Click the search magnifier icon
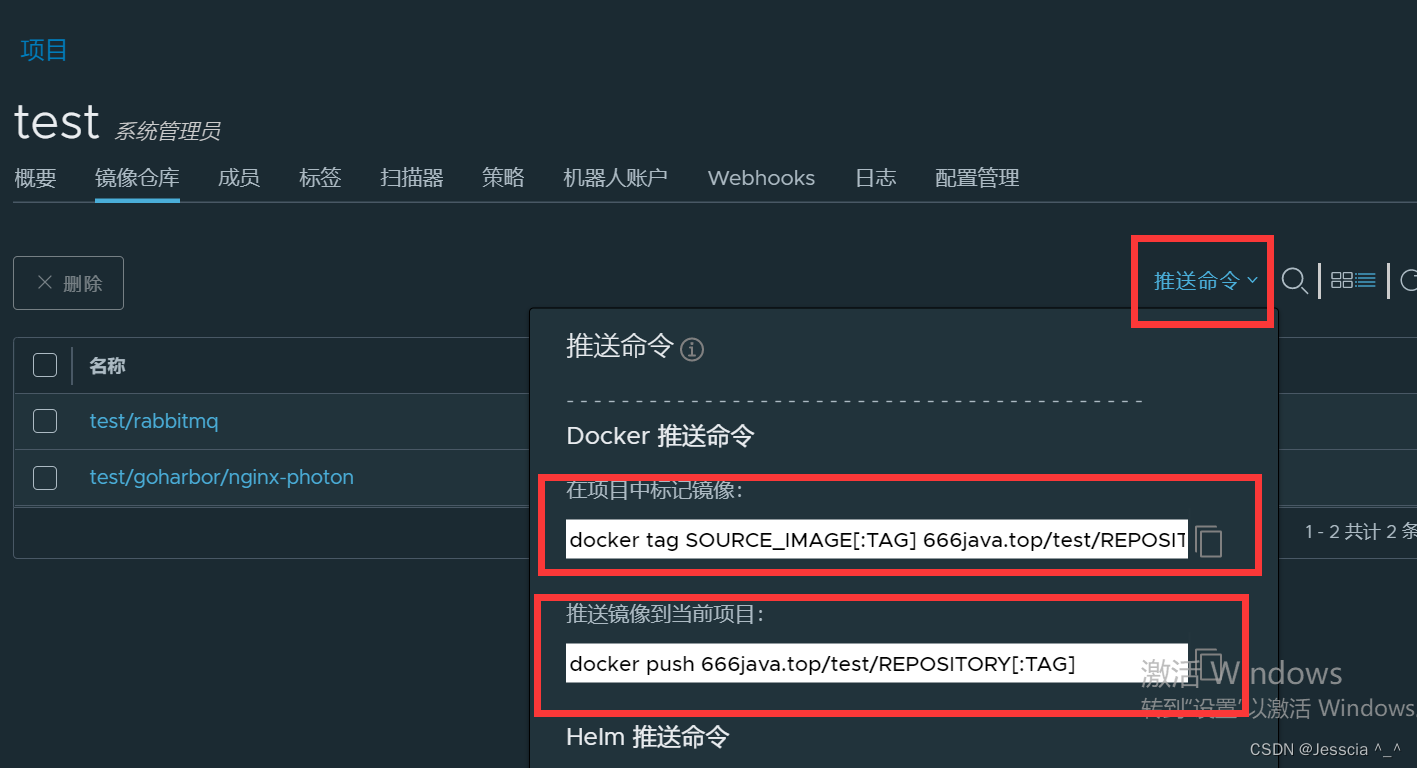 pyautogui.click(x=1294, y=281)
